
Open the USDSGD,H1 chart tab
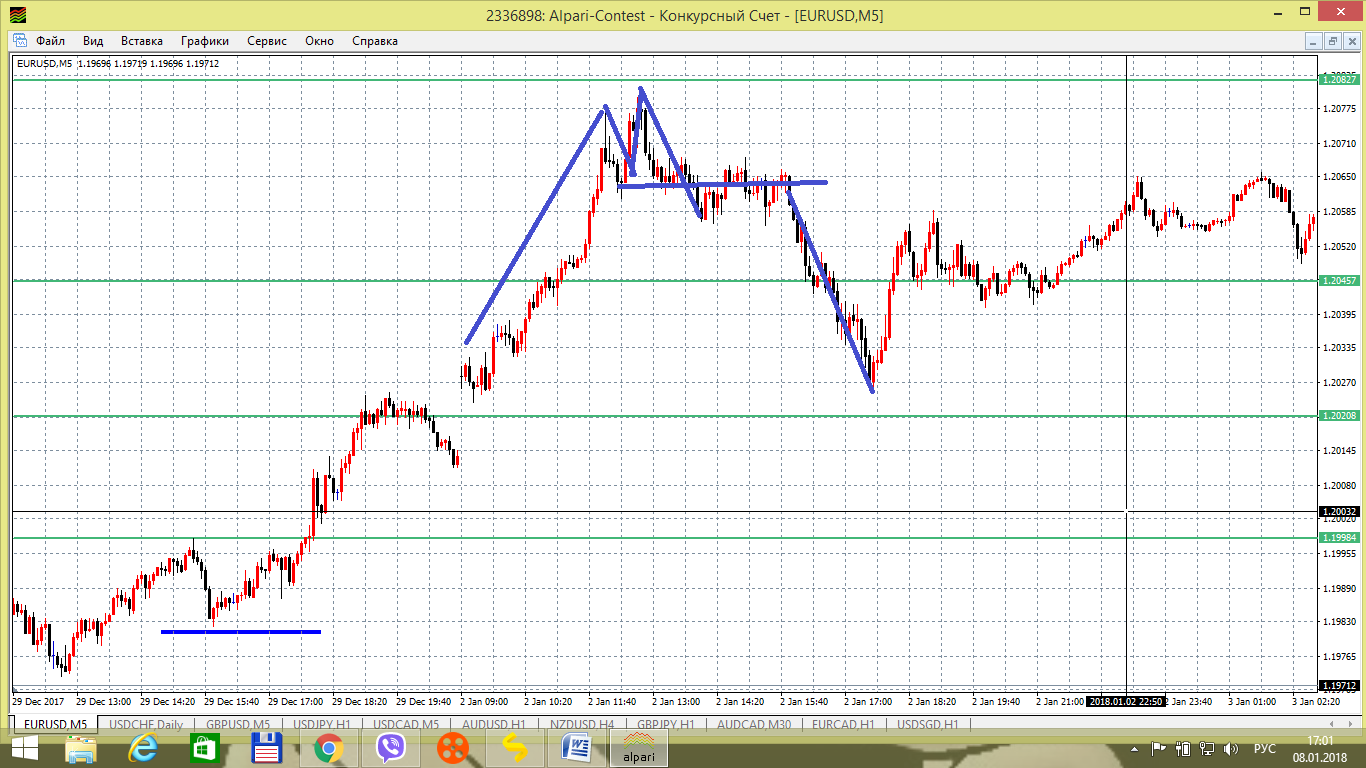click(927, 725)
